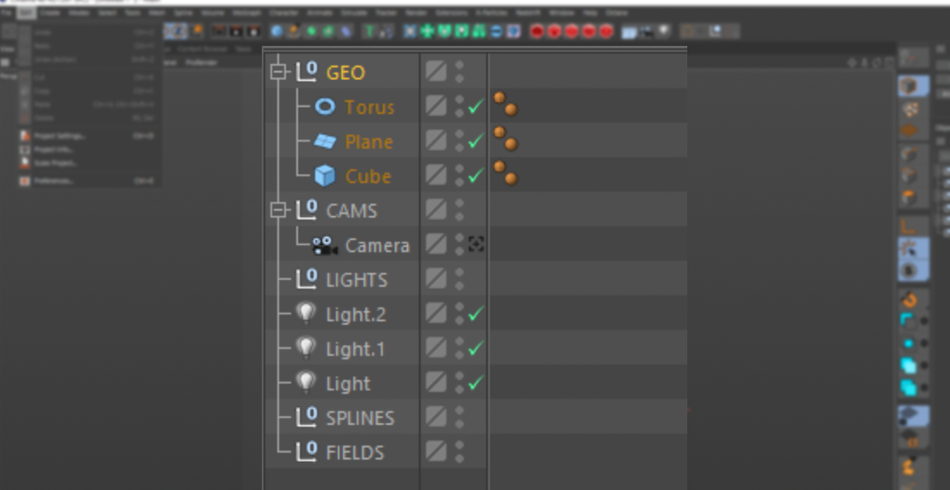Click the layer square on GEO row
The width and height of the screenshot is (950, 490).
(436, 71)
